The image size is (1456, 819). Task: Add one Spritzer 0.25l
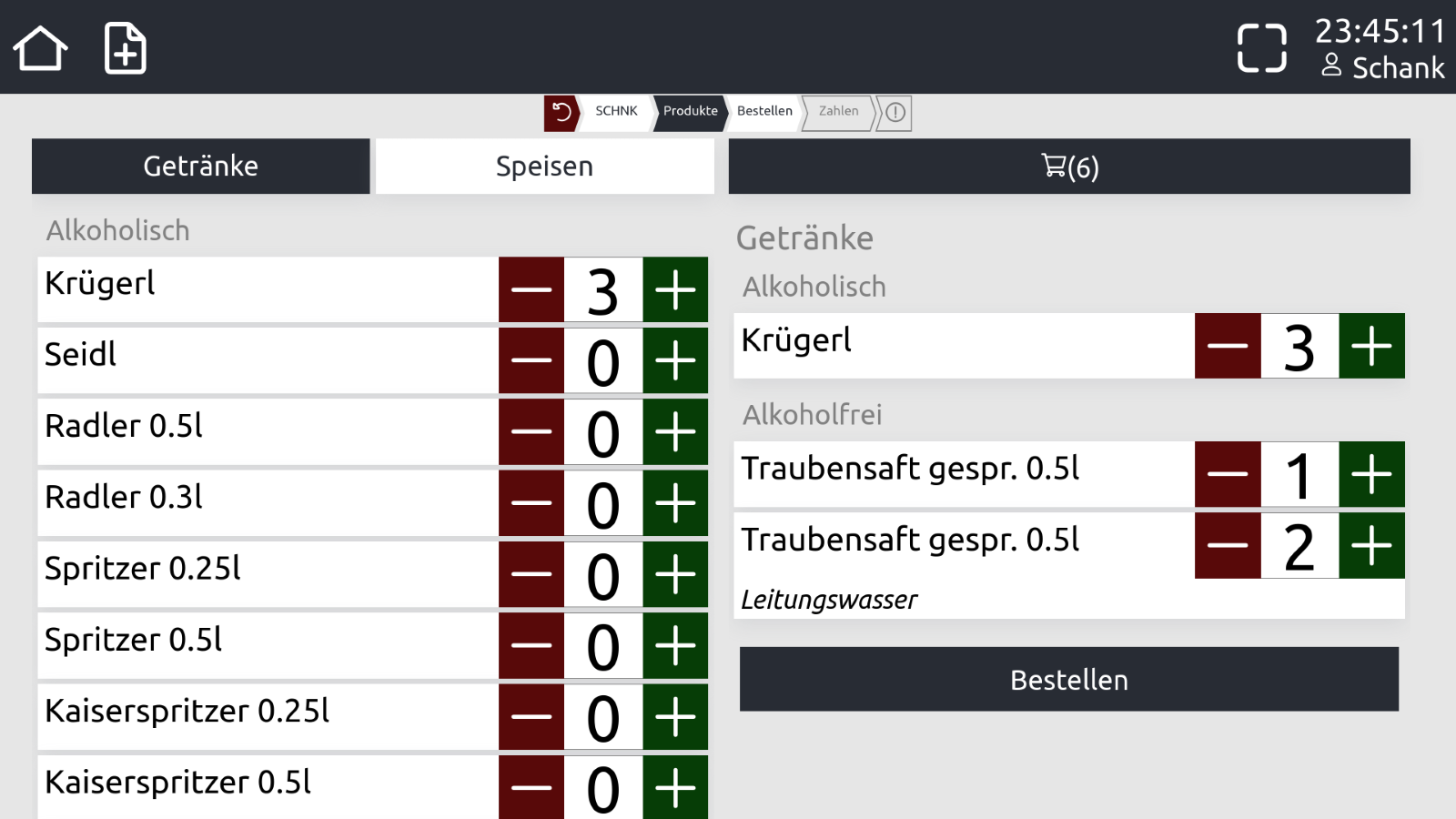click(x=675, y=575)
